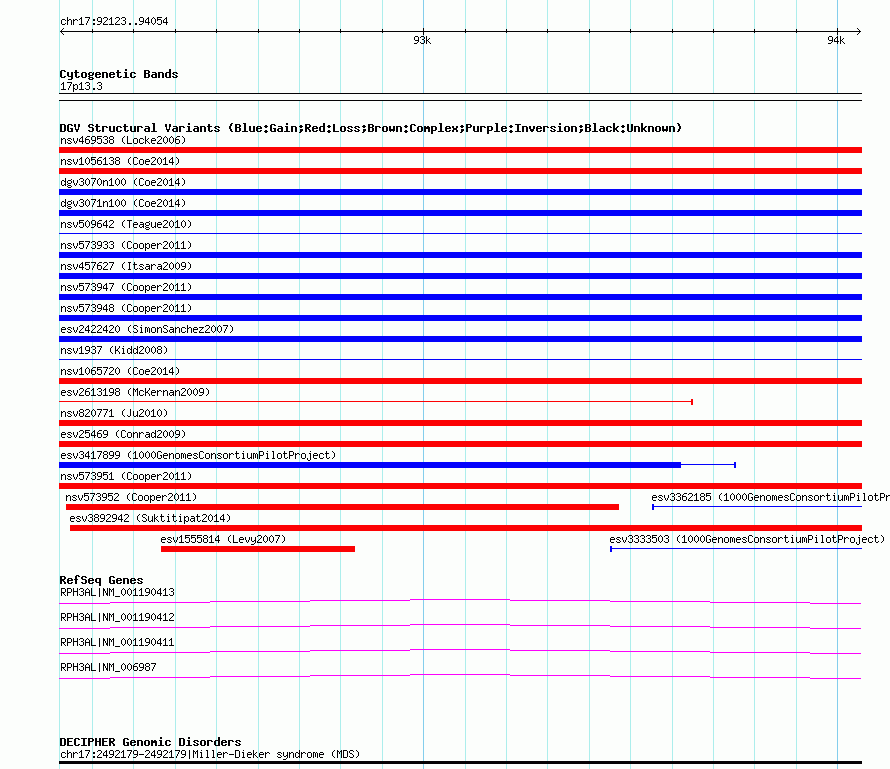Open RPH3AL|NM_001190412 gene transcript
Viewport: 890px width, 769px height.
pyautogui.click(x=117, y=617)
